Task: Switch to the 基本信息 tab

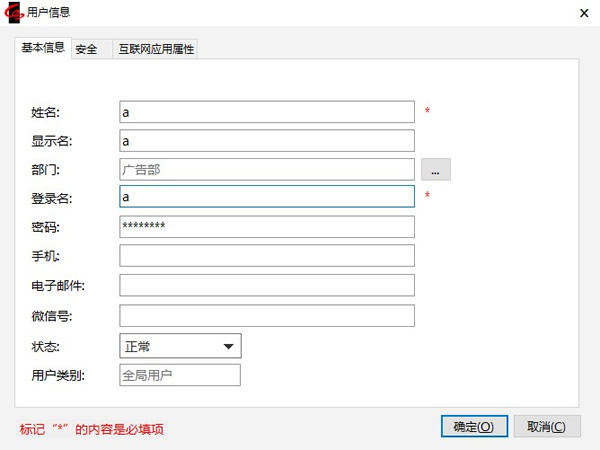Action: (43, 47)
